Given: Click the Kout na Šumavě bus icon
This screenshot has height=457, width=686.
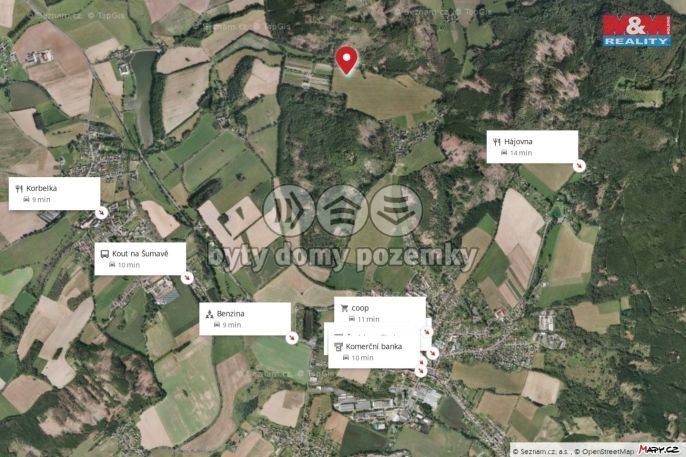Looking at the screenshot, I should coord(105,254).
